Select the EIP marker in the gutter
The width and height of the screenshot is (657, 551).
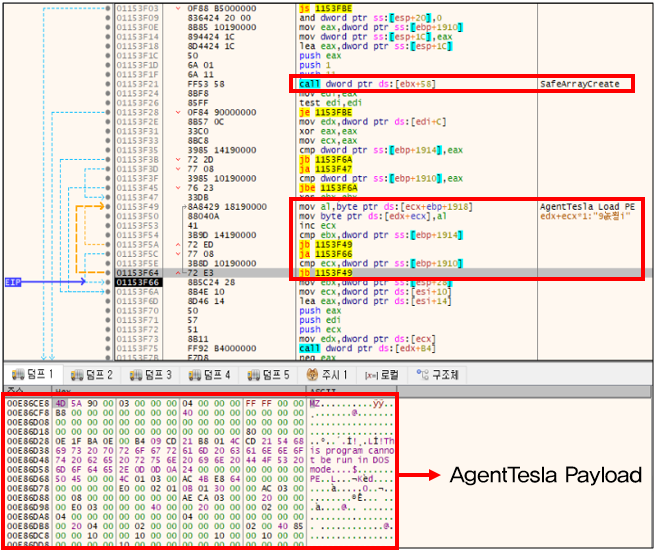(13, 282)
